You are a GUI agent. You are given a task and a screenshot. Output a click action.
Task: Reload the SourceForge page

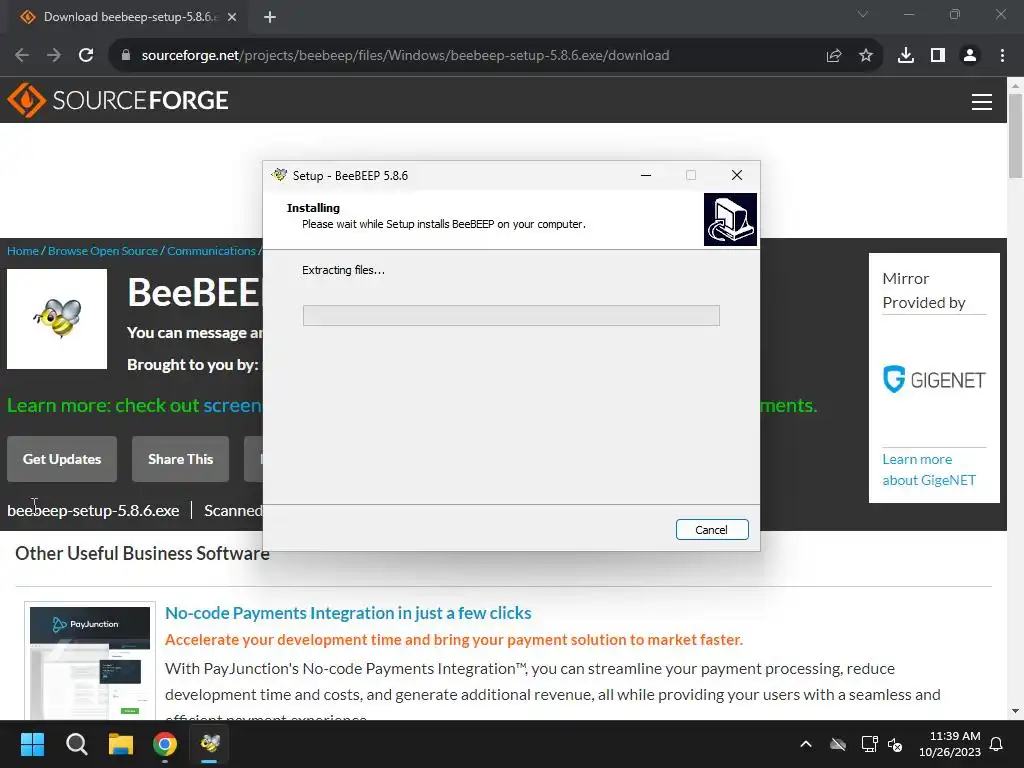pyautogui.click(x=86, y=56)
